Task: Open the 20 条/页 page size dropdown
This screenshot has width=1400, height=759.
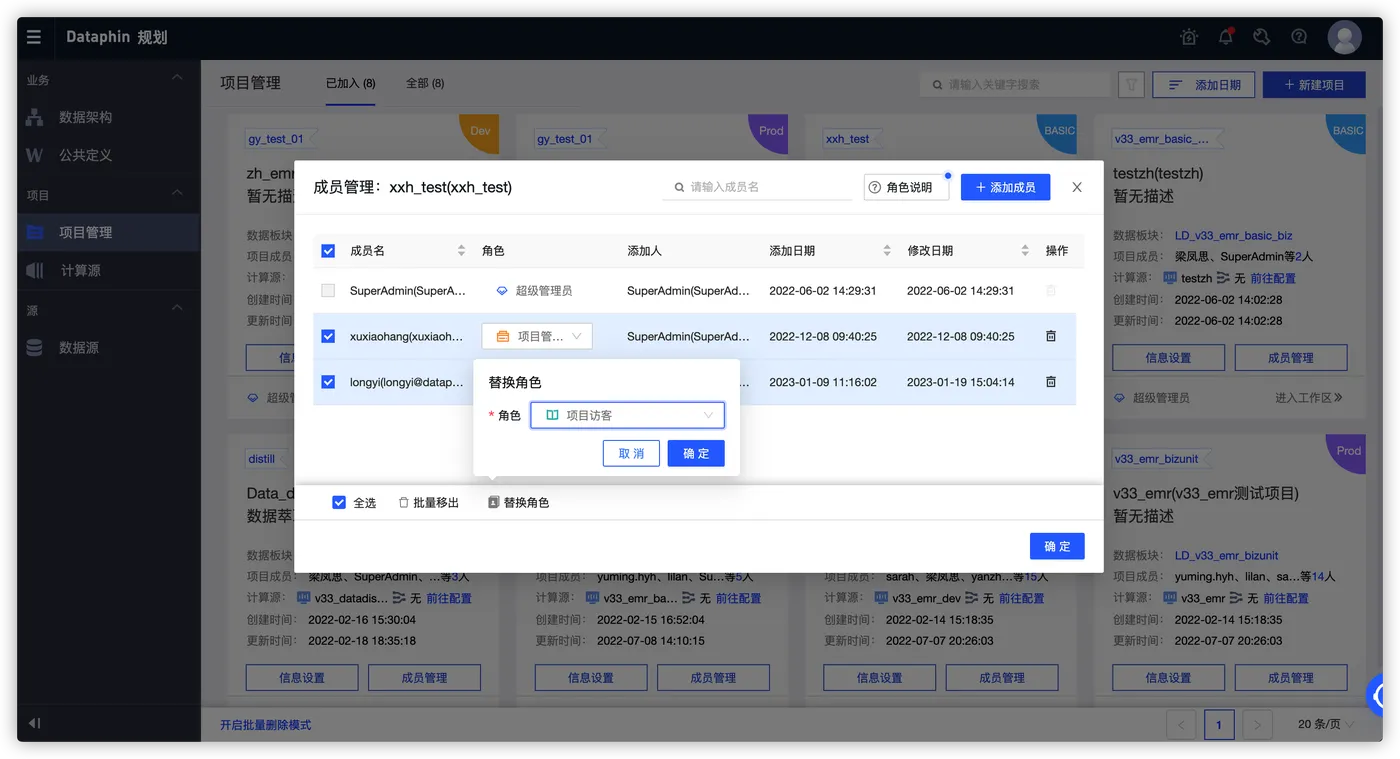Action: (1326, 724)
